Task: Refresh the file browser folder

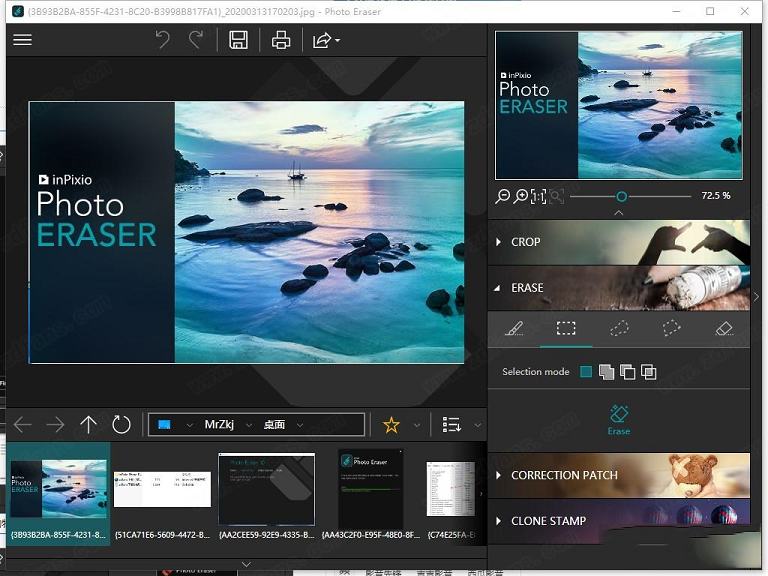Action: 121,425
